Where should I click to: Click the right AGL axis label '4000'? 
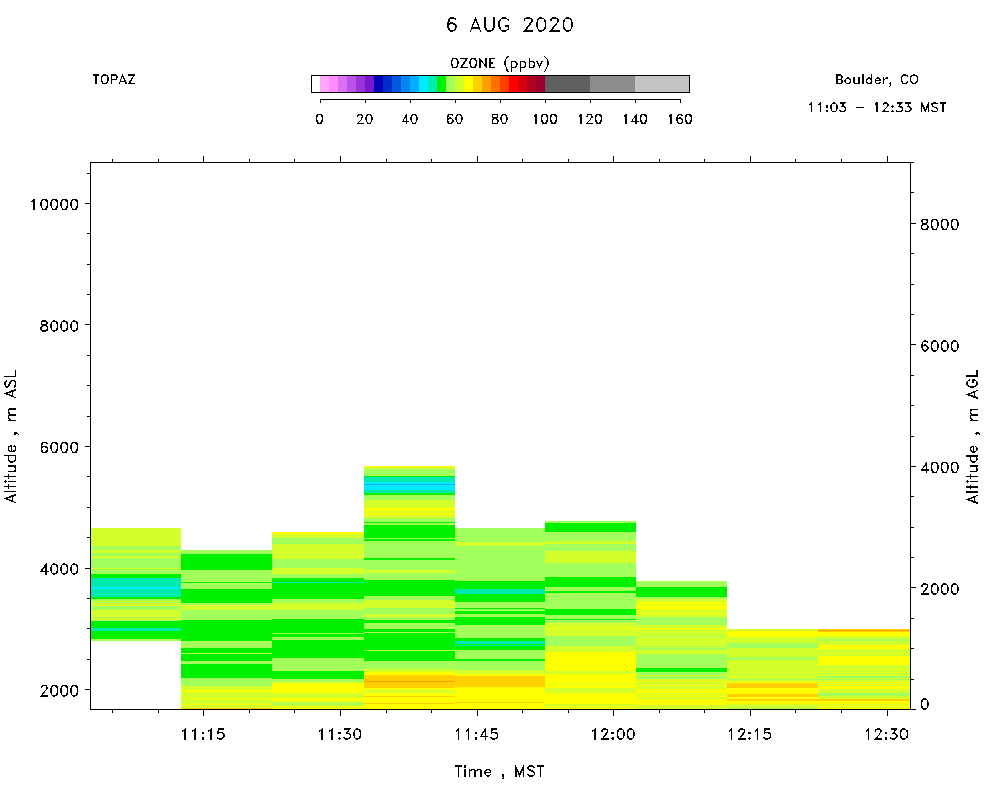coord(939,468)
